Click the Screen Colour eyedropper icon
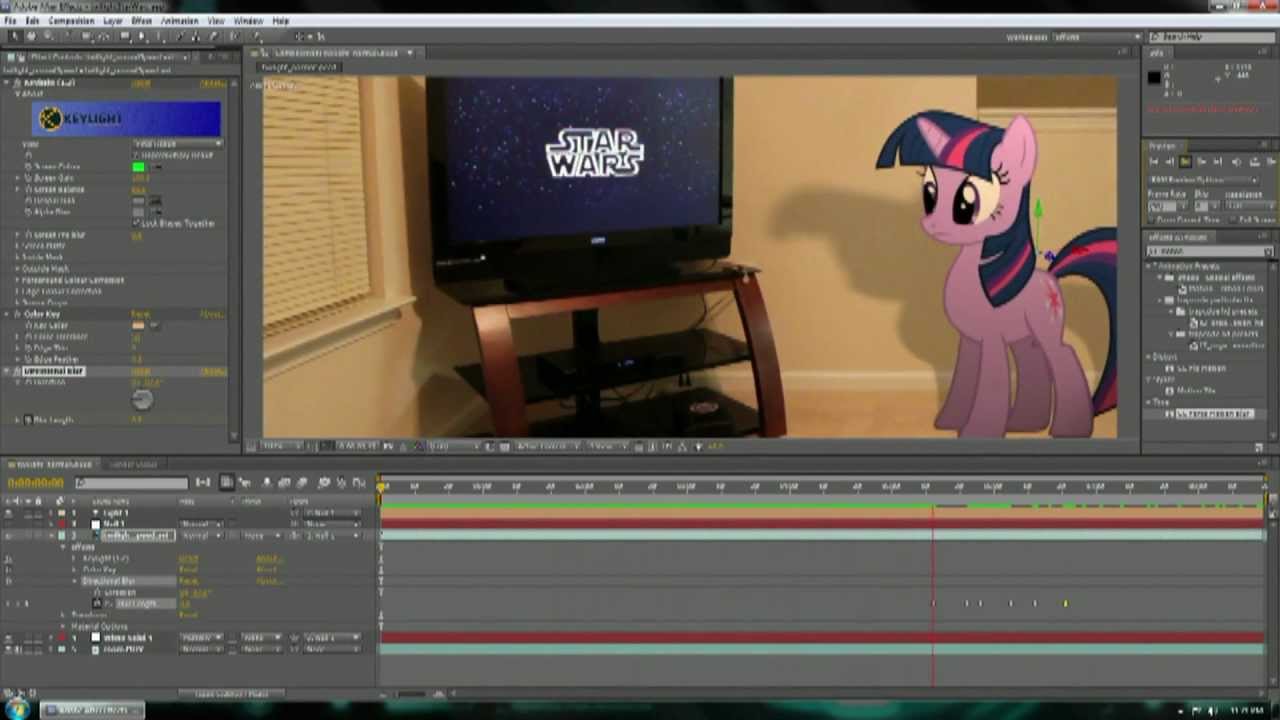The width and height of the screenshot is (1280, 720). pyautogui.click(x=156, y=167)
